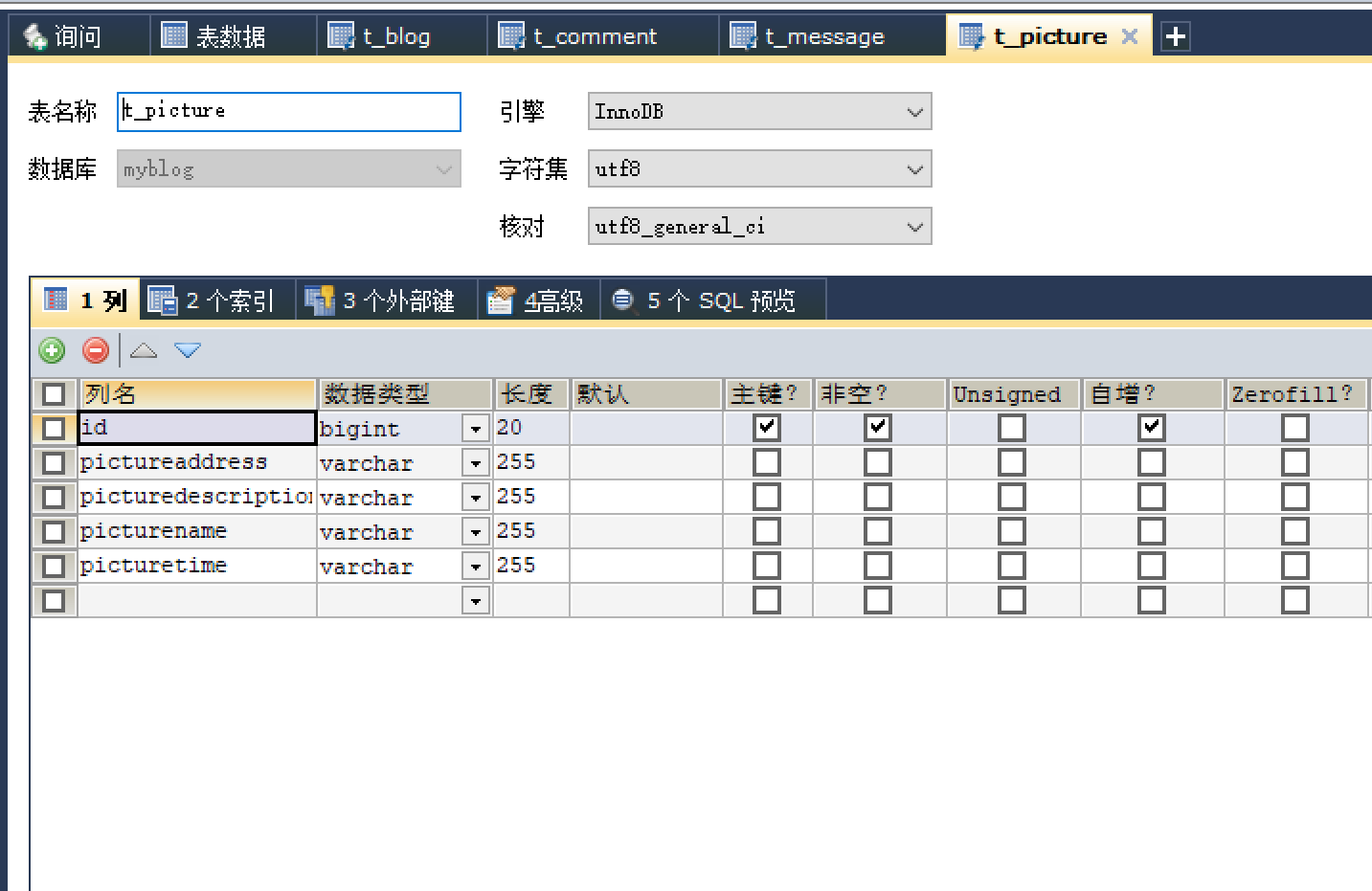Open the utf8 charset dropdown
The height and width of the screenshot is (891, 1372).
tap(759, 169)
